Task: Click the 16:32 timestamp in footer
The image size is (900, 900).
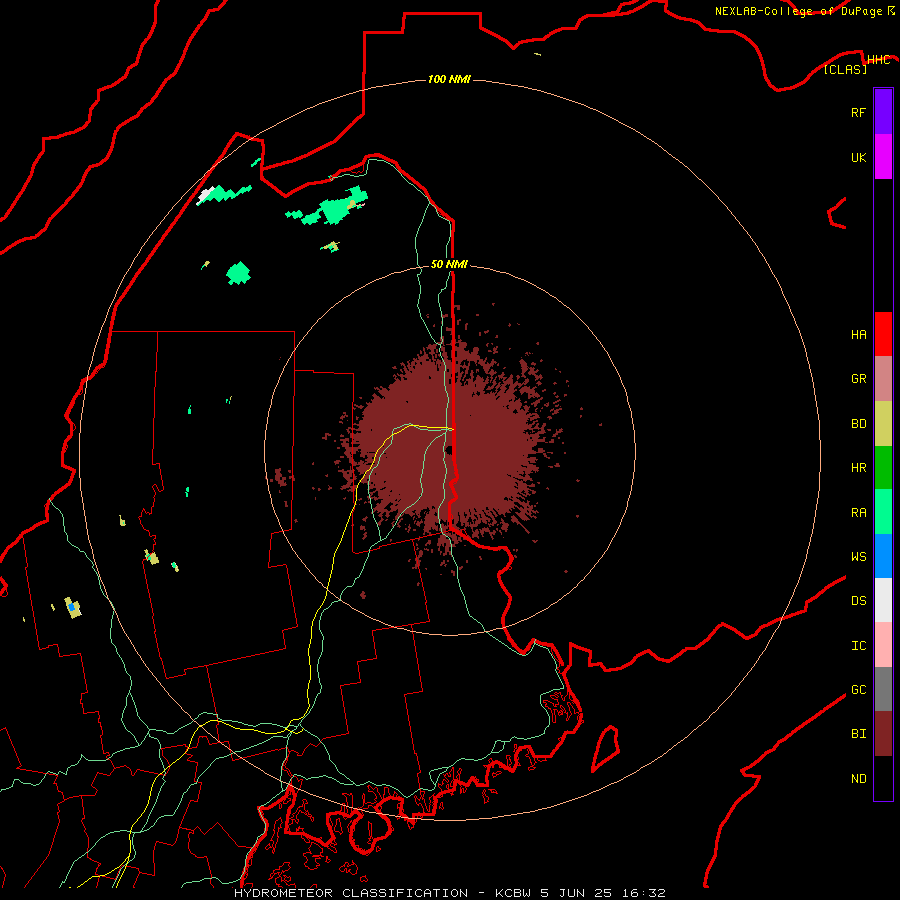Action: (x=643, y=893)
